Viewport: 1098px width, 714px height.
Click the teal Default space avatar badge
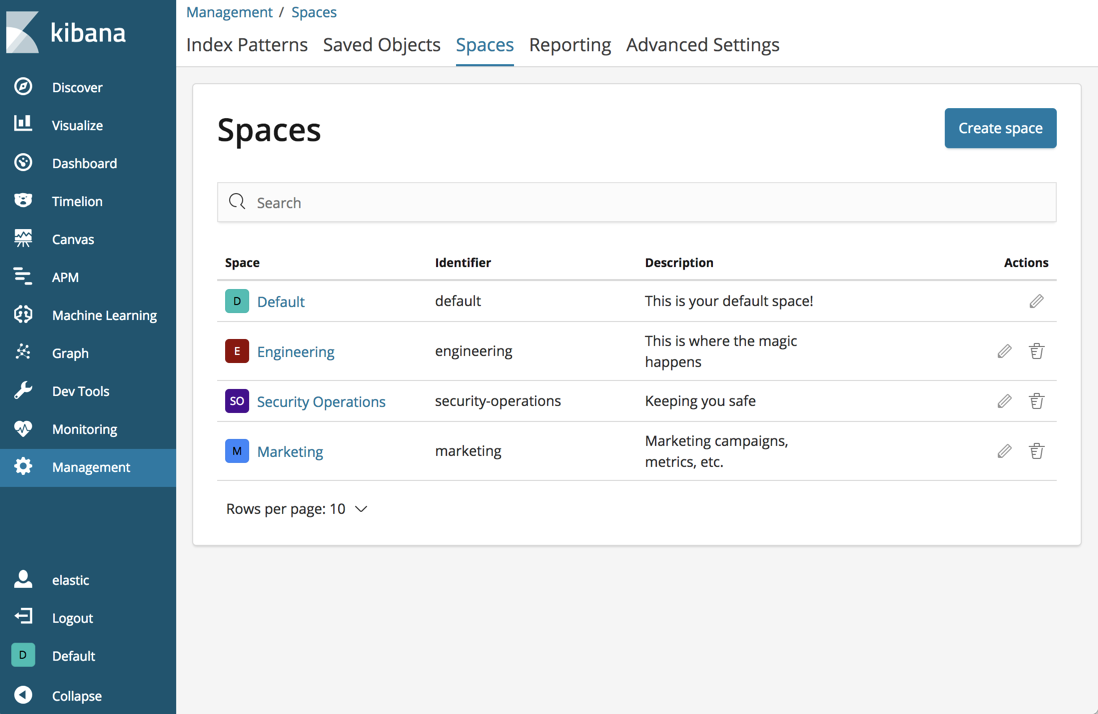(x=237, y=300)
